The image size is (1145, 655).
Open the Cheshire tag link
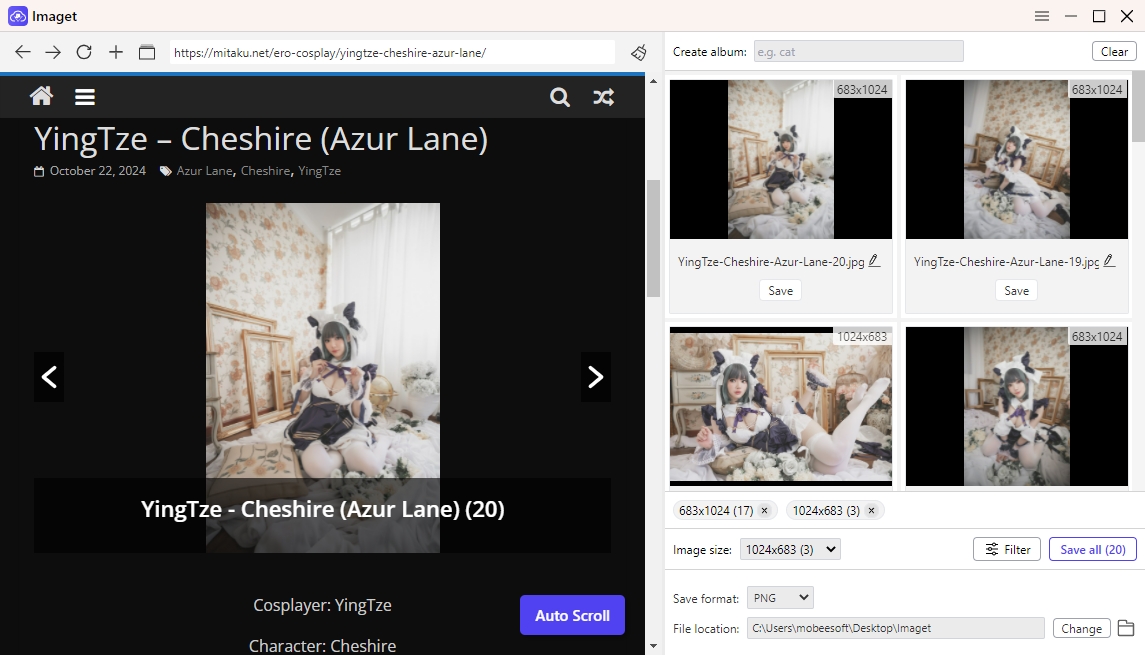[x=265, y=171]
